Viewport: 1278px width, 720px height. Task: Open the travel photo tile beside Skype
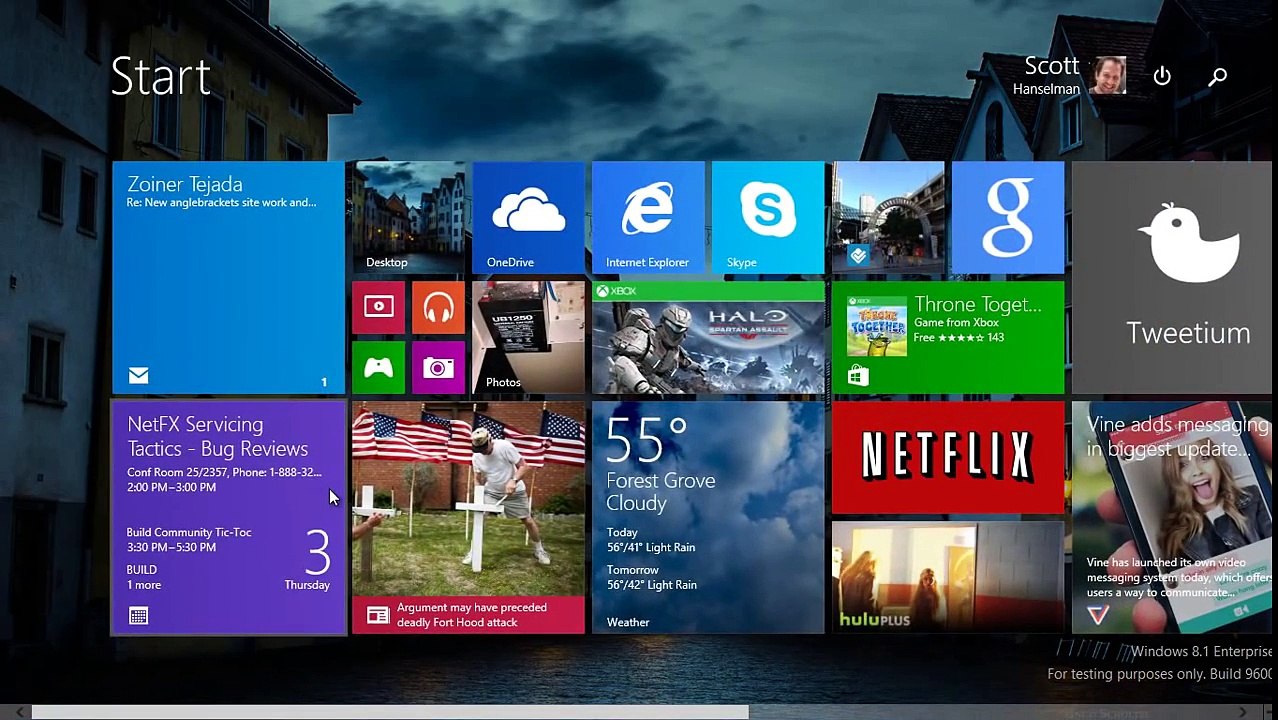(x=888, y=218)
